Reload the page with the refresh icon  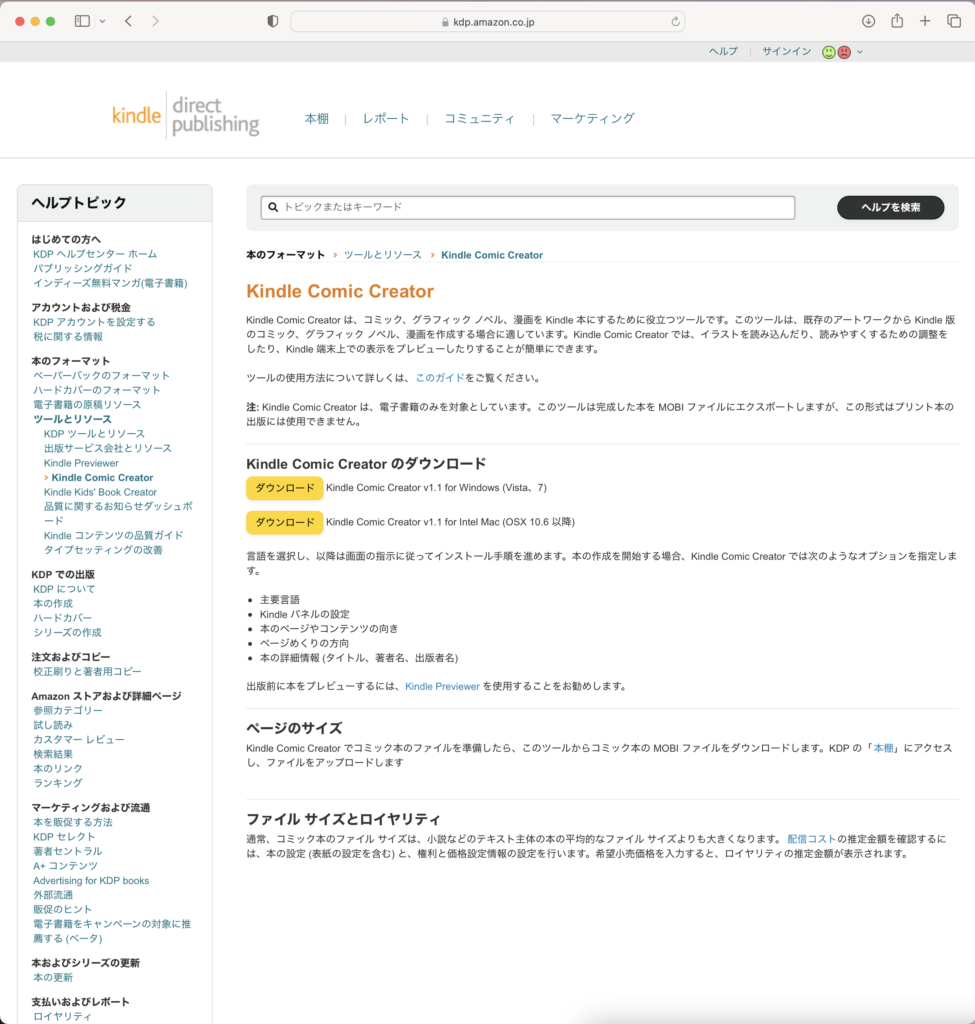coord(676,21)
